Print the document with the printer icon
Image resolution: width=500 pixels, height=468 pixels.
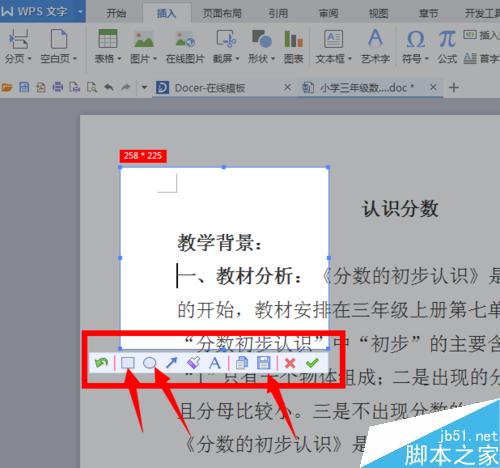pos(58,87)
